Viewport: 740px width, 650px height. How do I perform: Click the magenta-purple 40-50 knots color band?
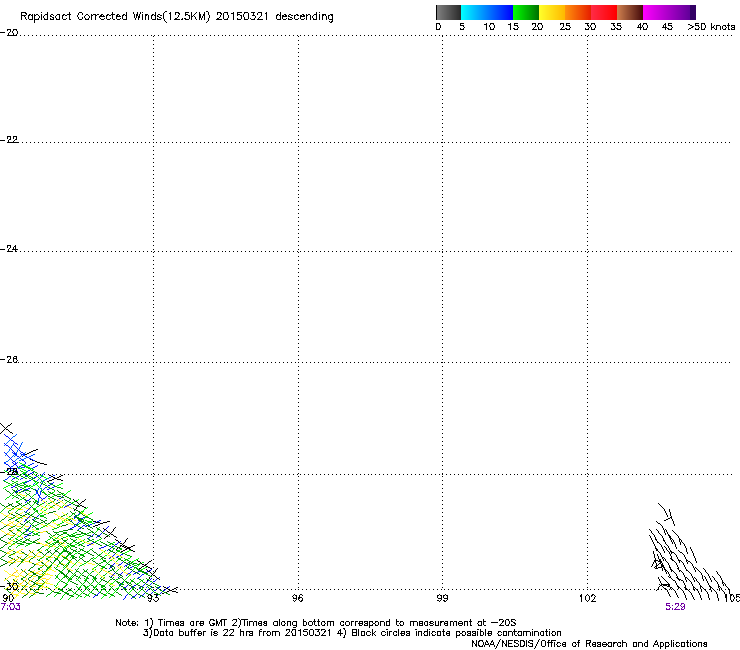pyautogui.click(x=669, y=12)
